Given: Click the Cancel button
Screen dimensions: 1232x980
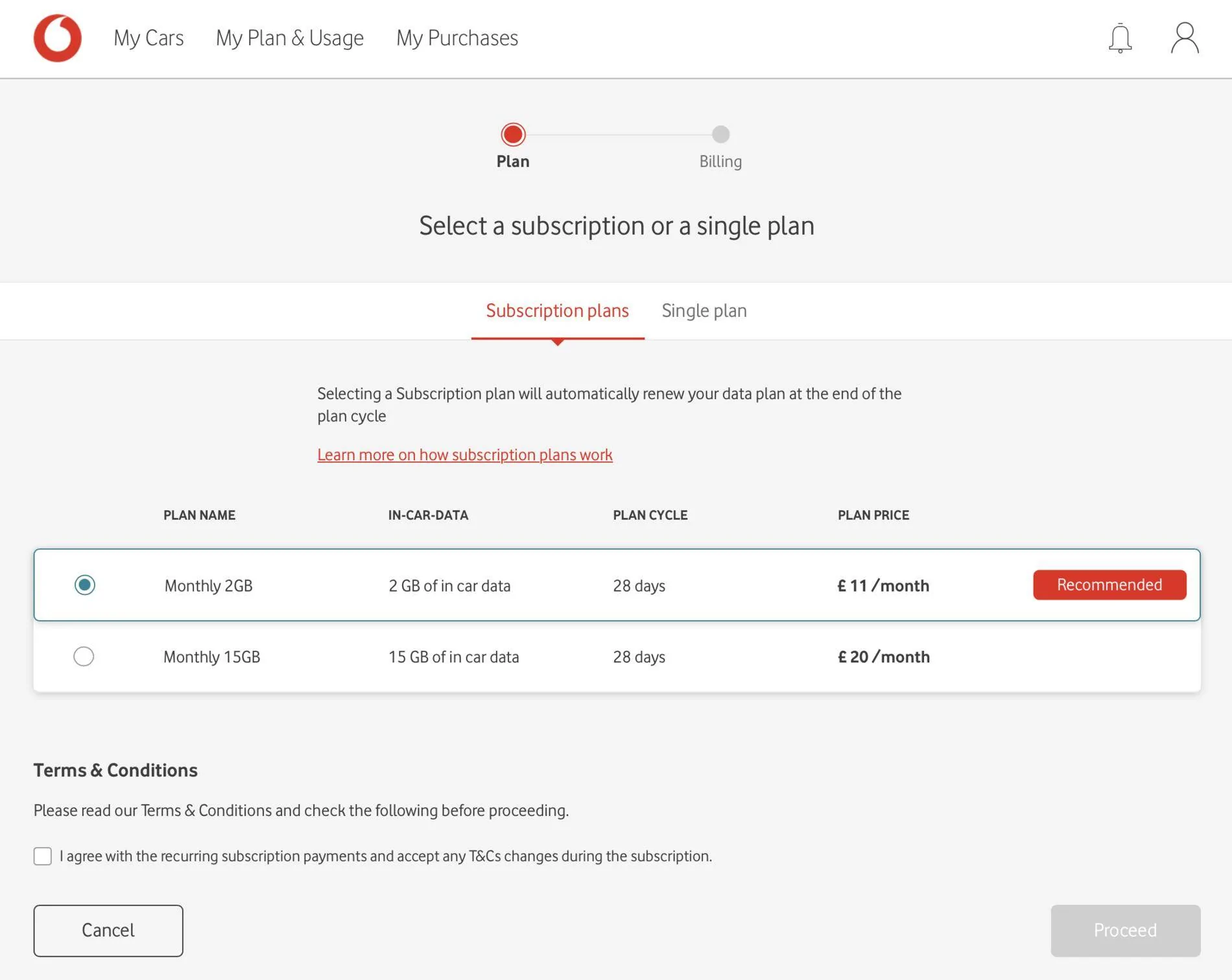Looking at the screenshot, I should (108, 931).
